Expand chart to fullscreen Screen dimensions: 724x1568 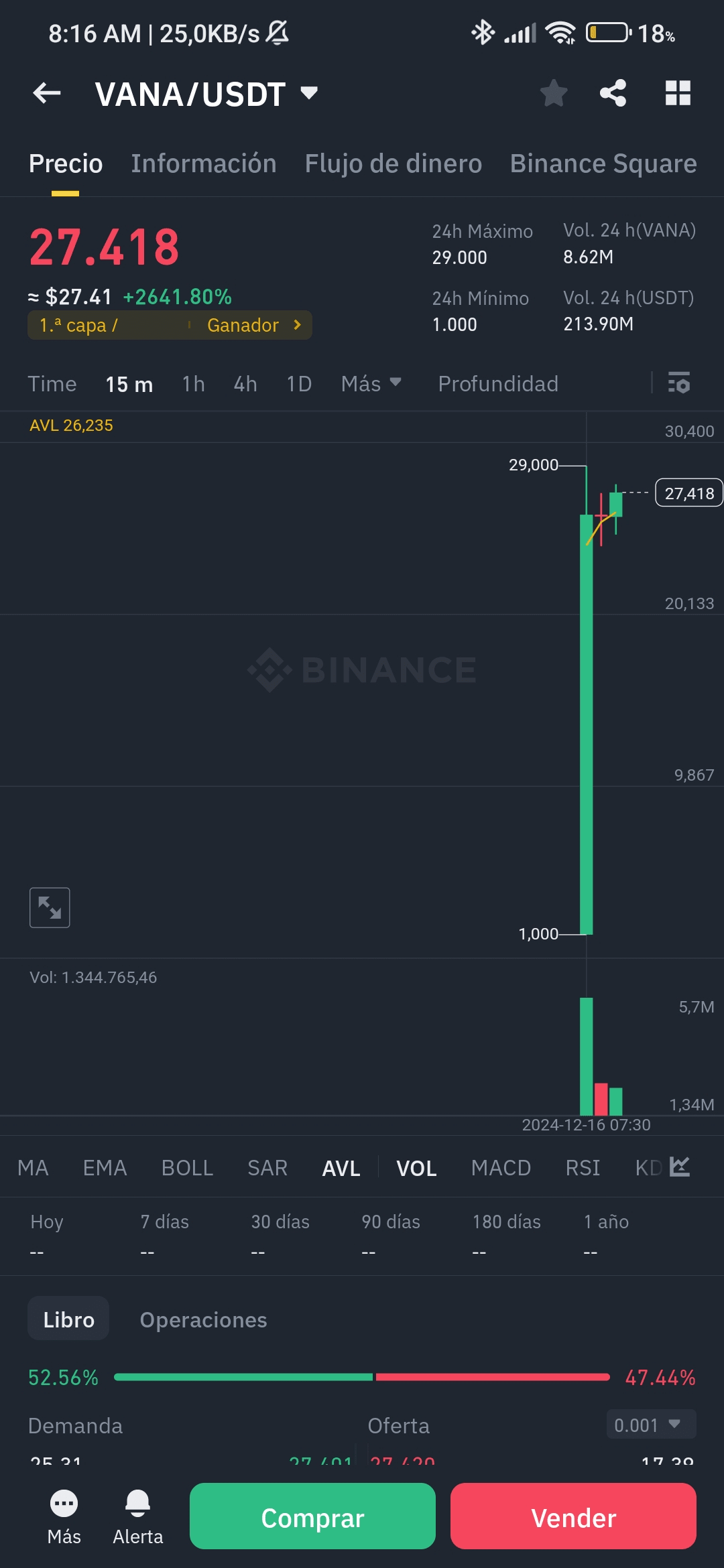pyautogui.click(x=50, y=907)
